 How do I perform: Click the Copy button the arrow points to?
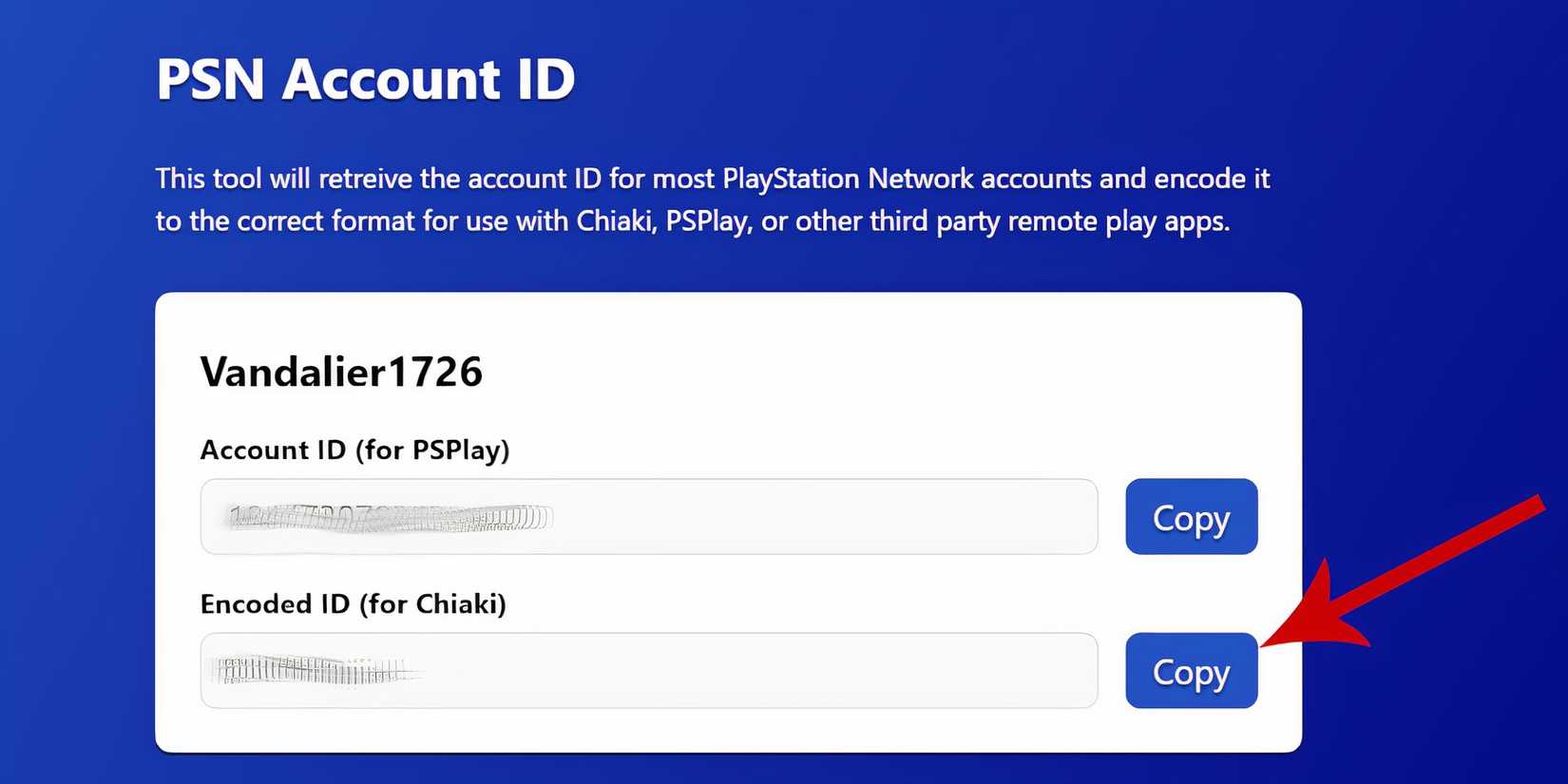click(1191, 671)
